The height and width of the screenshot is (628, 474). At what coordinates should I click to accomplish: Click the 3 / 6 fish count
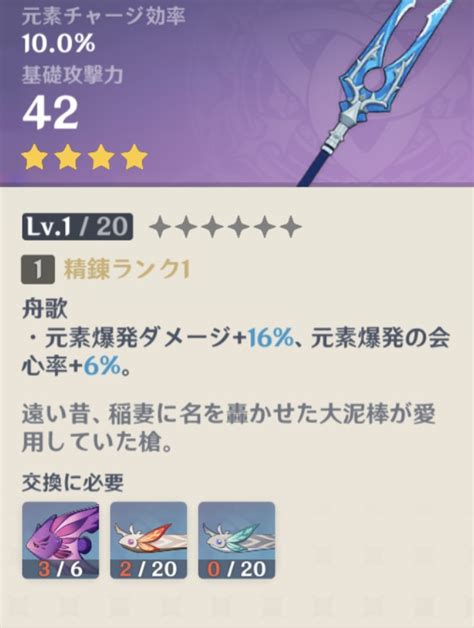[61, 568]
